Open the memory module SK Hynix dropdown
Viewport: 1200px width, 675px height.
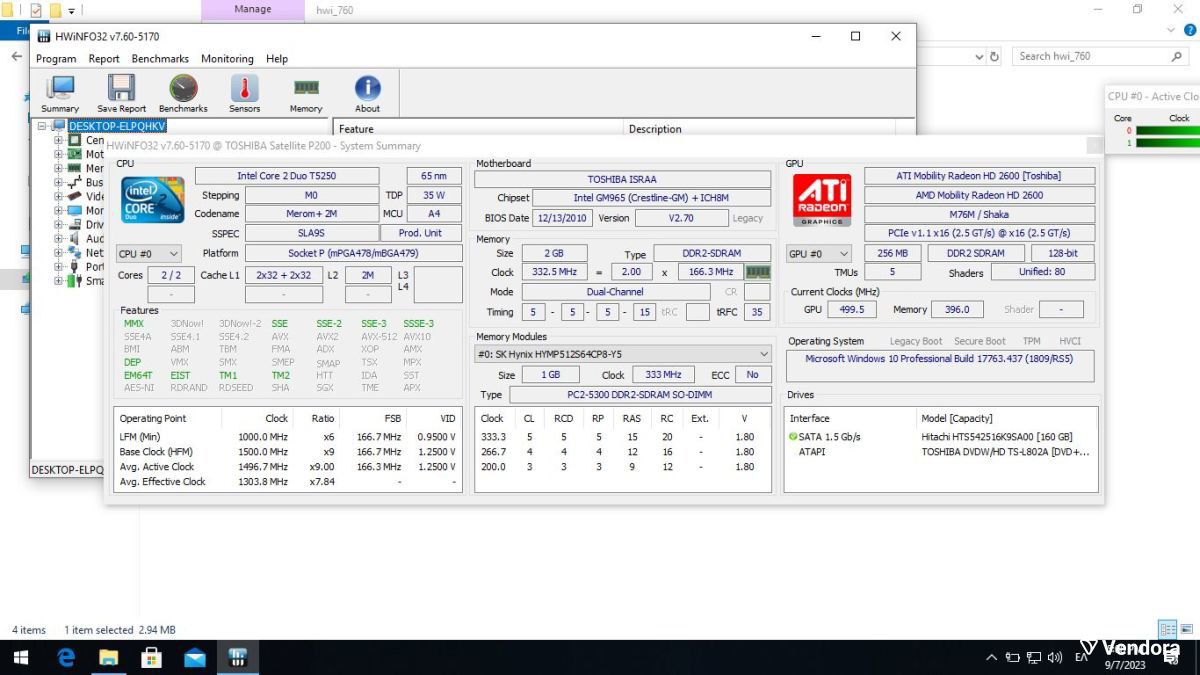pyautogui.click(x=622, y=354)
